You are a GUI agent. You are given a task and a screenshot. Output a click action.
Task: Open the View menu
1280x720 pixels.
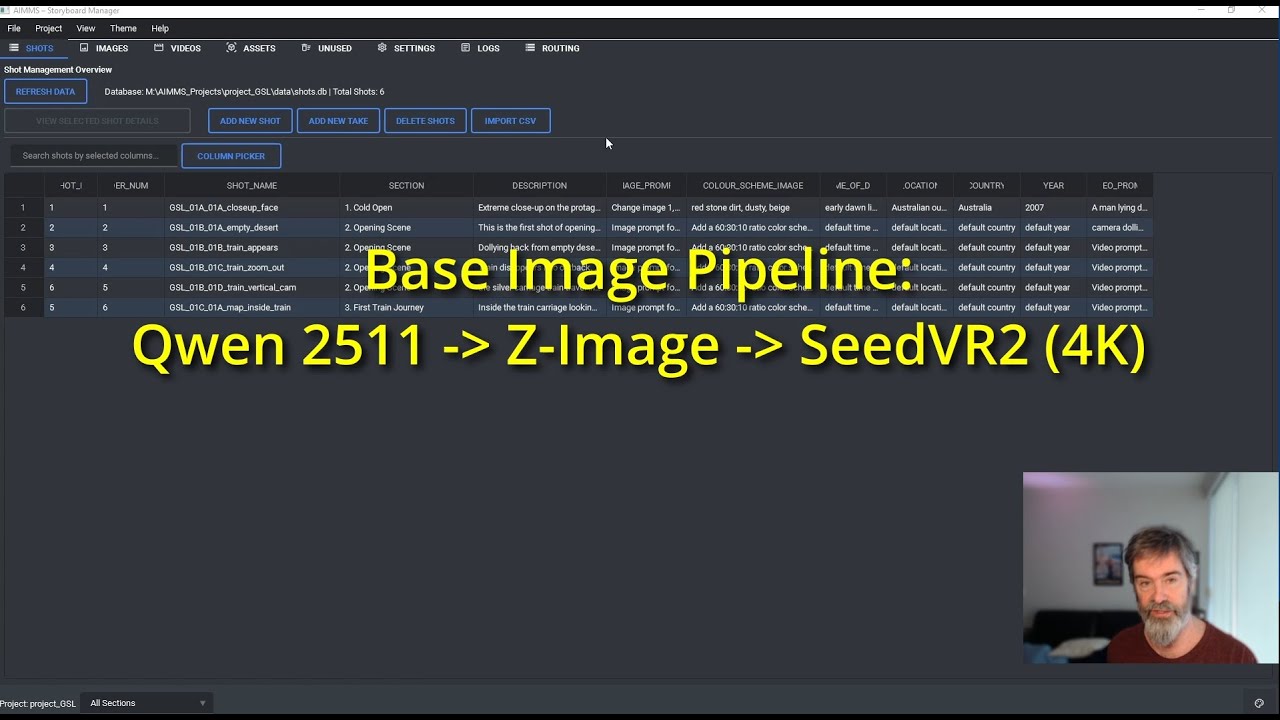coord(86,28)
